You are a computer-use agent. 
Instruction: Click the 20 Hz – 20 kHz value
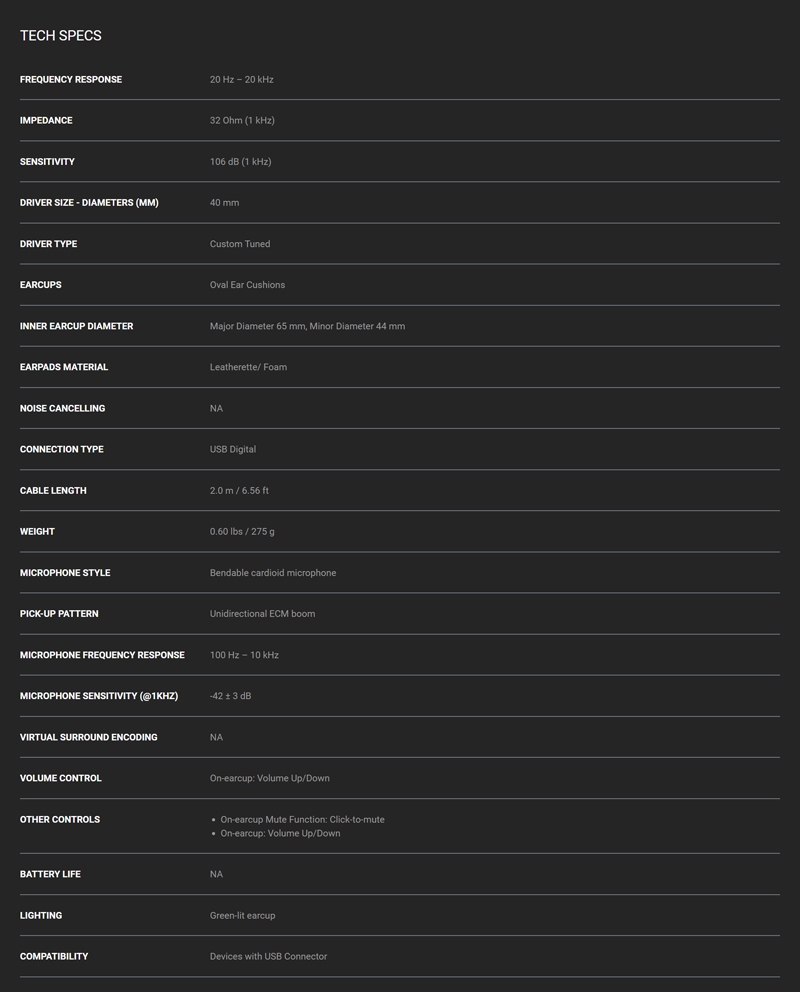pyautogui.click(x=242, y=79)
